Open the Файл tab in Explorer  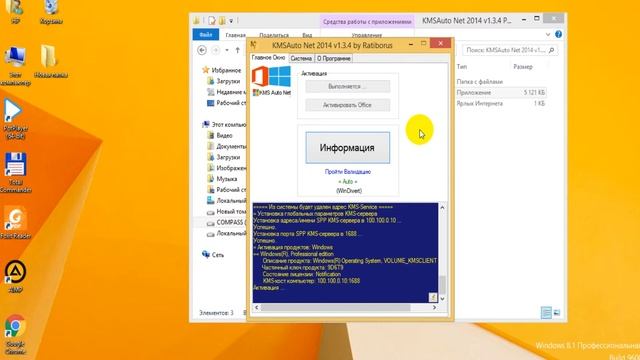[206, 35]
